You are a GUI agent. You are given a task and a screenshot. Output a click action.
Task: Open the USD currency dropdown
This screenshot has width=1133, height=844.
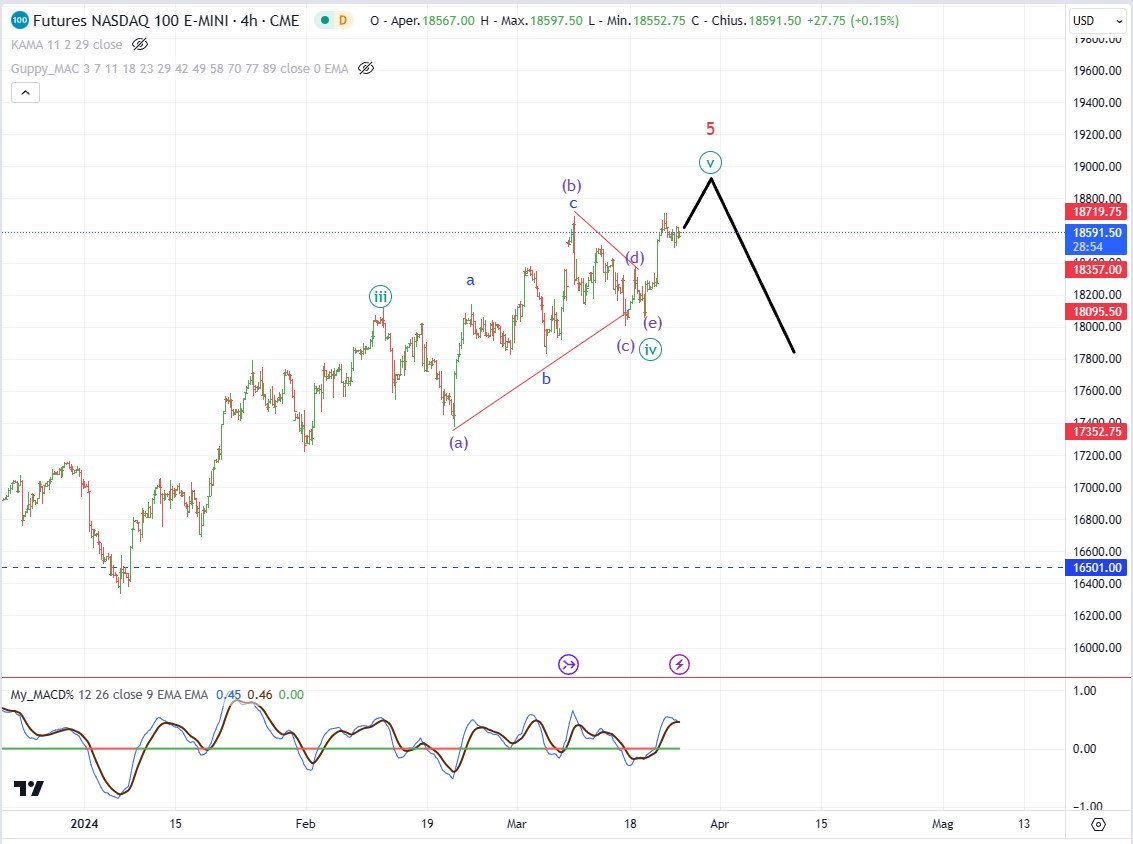point(1098,21)
